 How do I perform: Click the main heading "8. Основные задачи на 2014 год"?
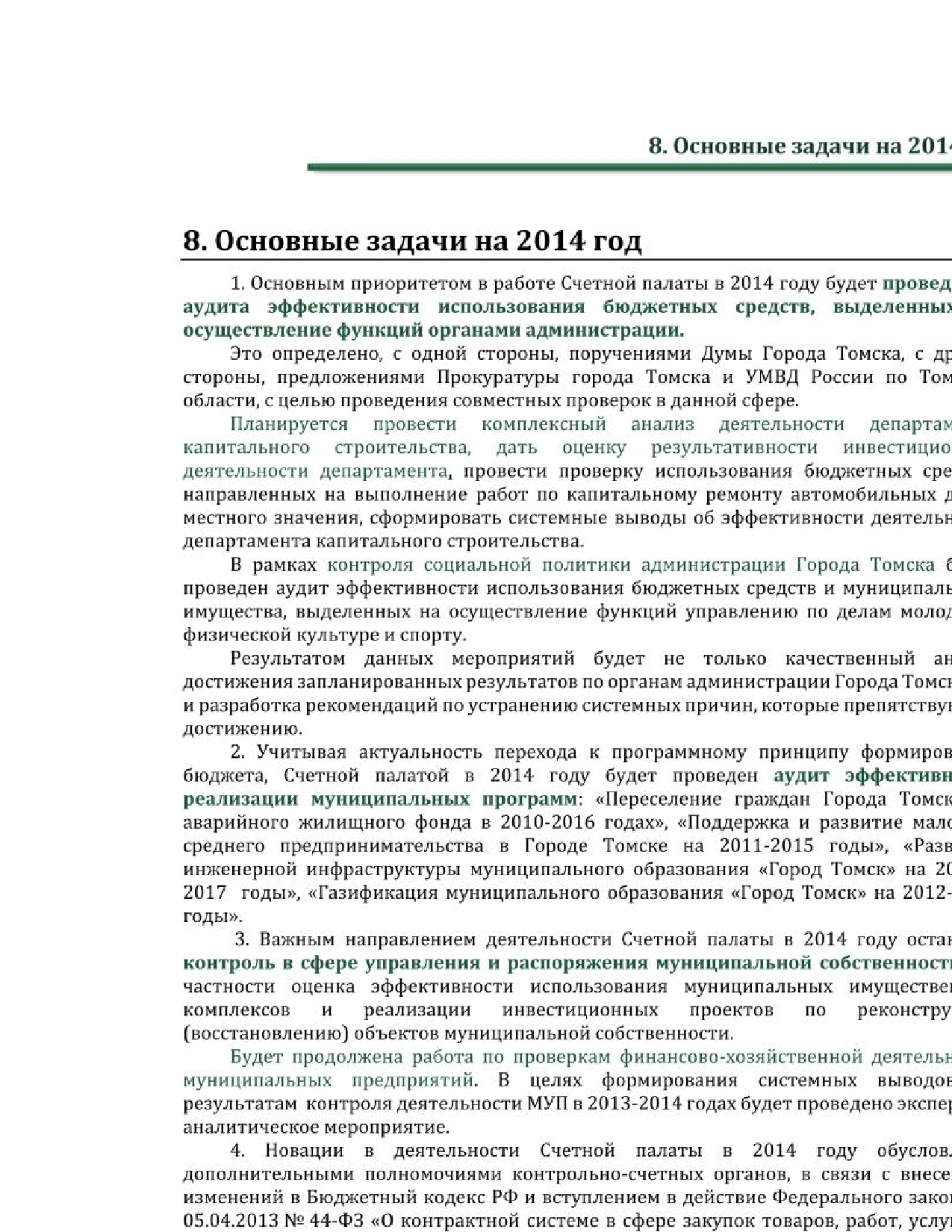point(412,241)
